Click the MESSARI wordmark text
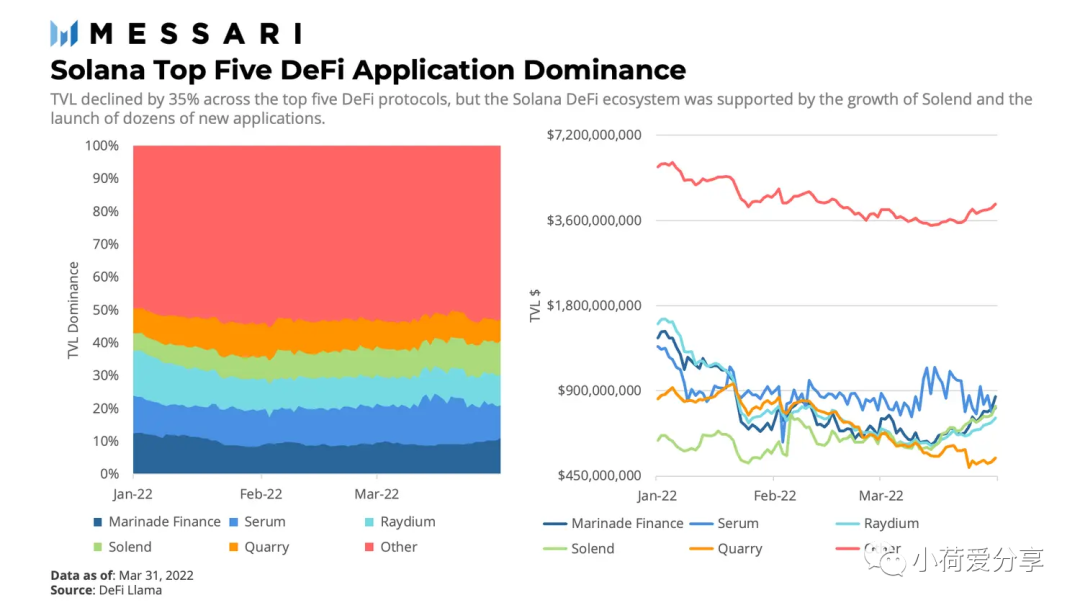Screen dimensions: 1080x608 (196, 34)
